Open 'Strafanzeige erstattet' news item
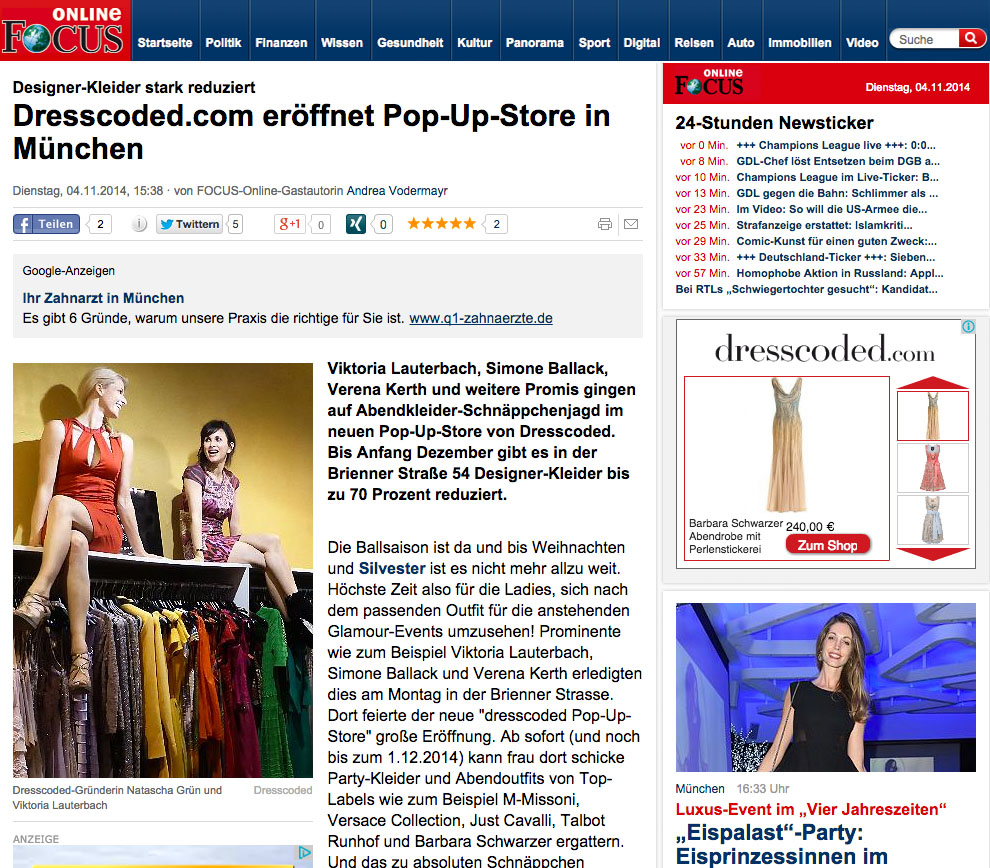 click(x=824, y=225)
